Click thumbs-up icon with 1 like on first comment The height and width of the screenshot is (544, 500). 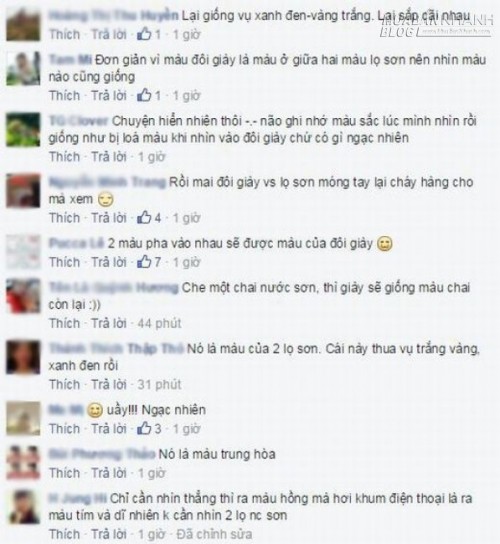point(144,34)
